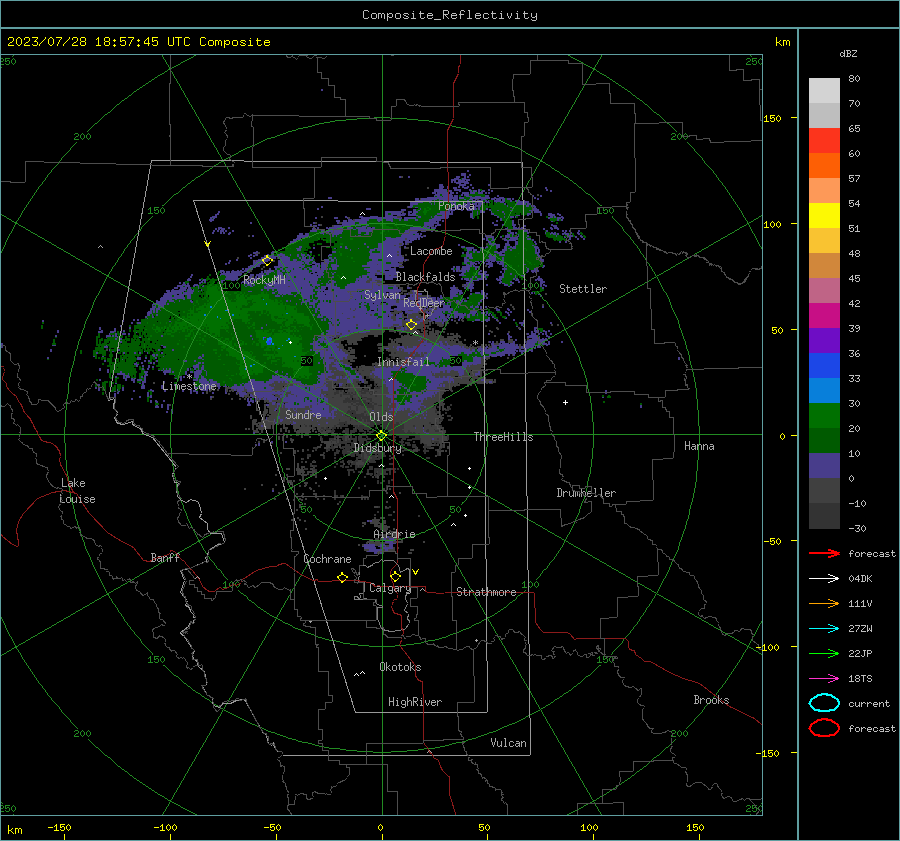Image resolution: width=900 pixels, height=841 pixels.
Task: Click the Banff label
Action: point(165,558)
